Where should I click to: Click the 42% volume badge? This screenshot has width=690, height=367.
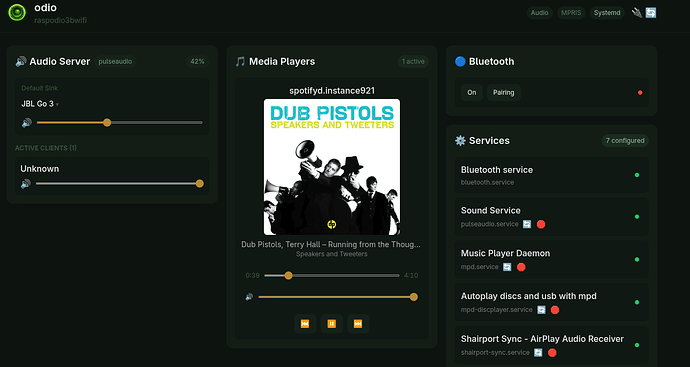[198, 62]
